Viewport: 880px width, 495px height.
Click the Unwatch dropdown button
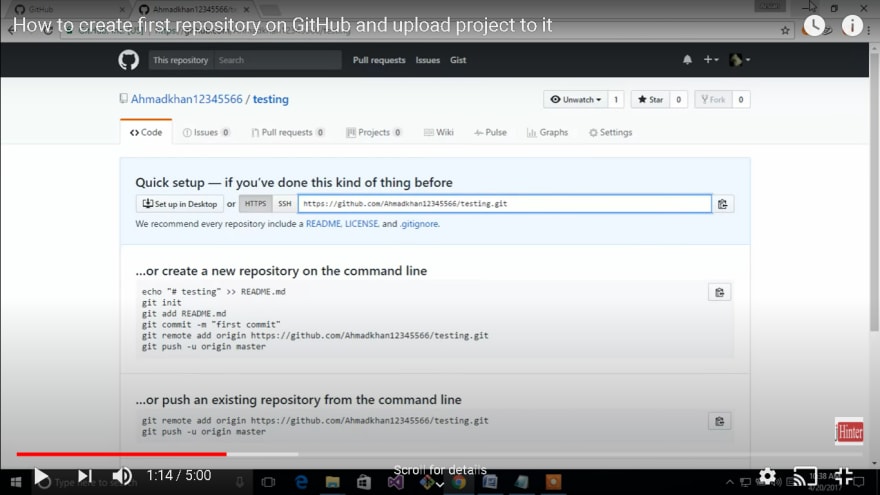coord(575,99)
